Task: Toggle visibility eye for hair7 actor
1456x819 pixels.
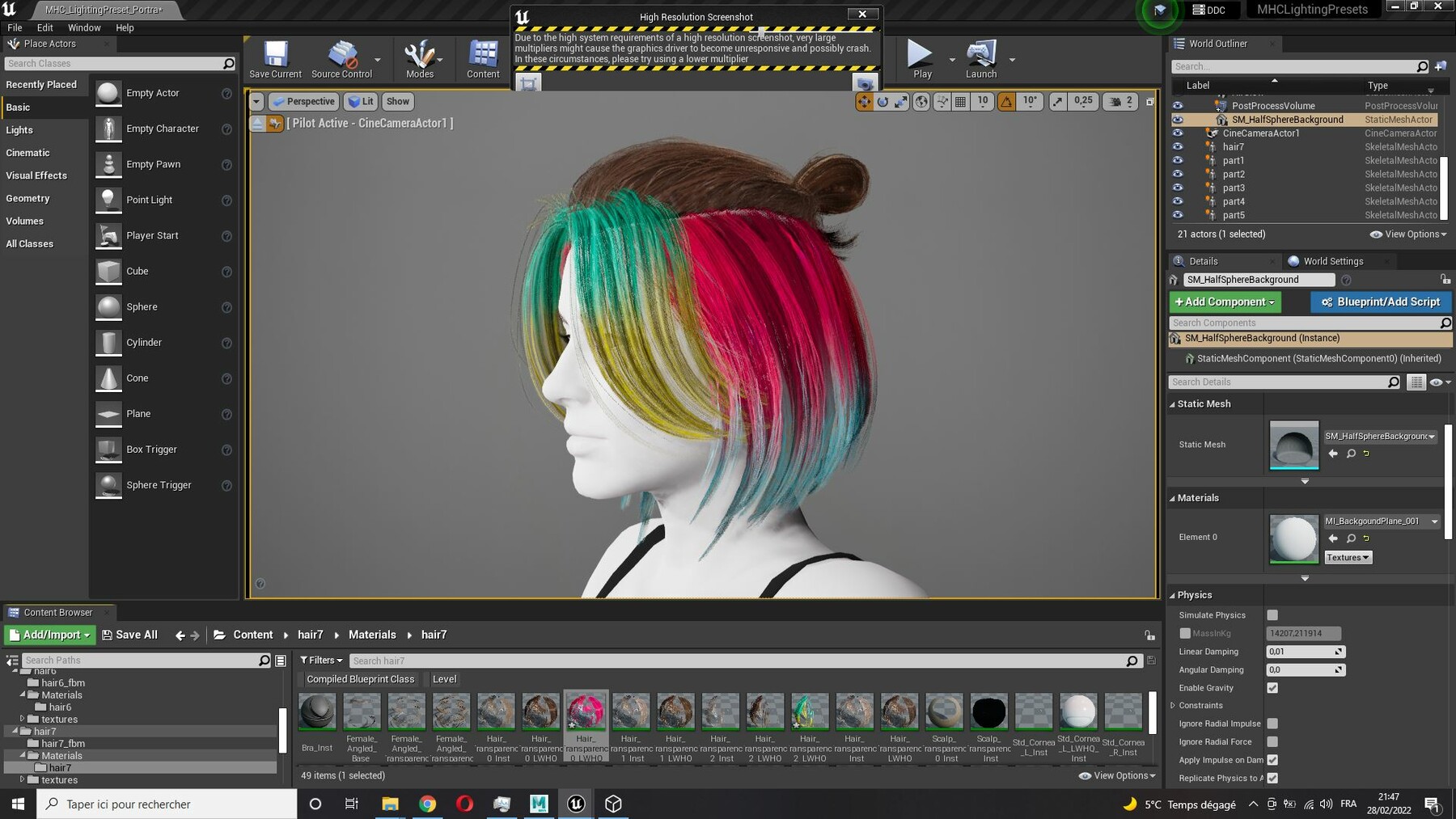Action: click(x=1178, y=147)
